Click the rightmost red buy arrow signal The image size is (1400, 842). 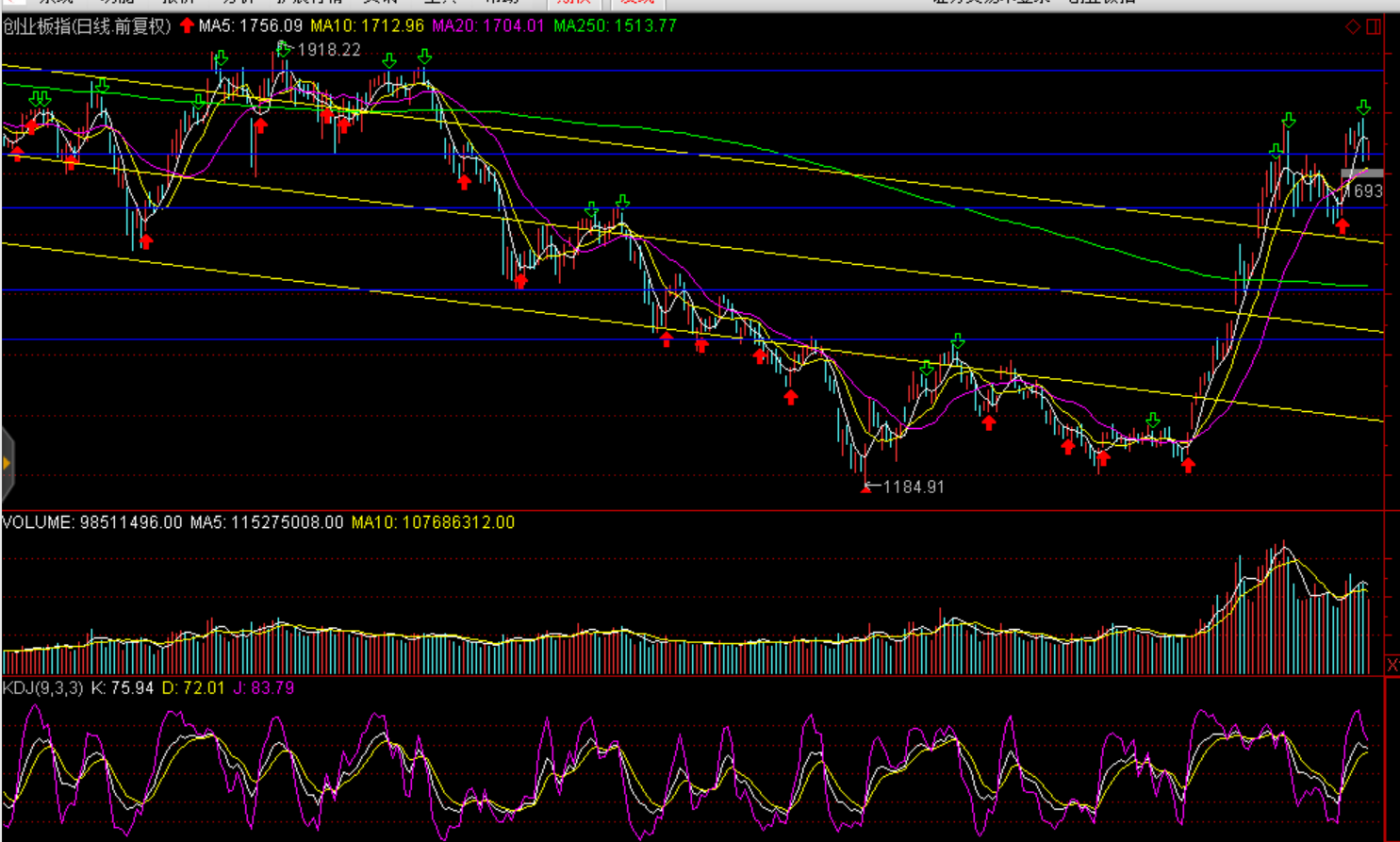(x=1342, y=226)
